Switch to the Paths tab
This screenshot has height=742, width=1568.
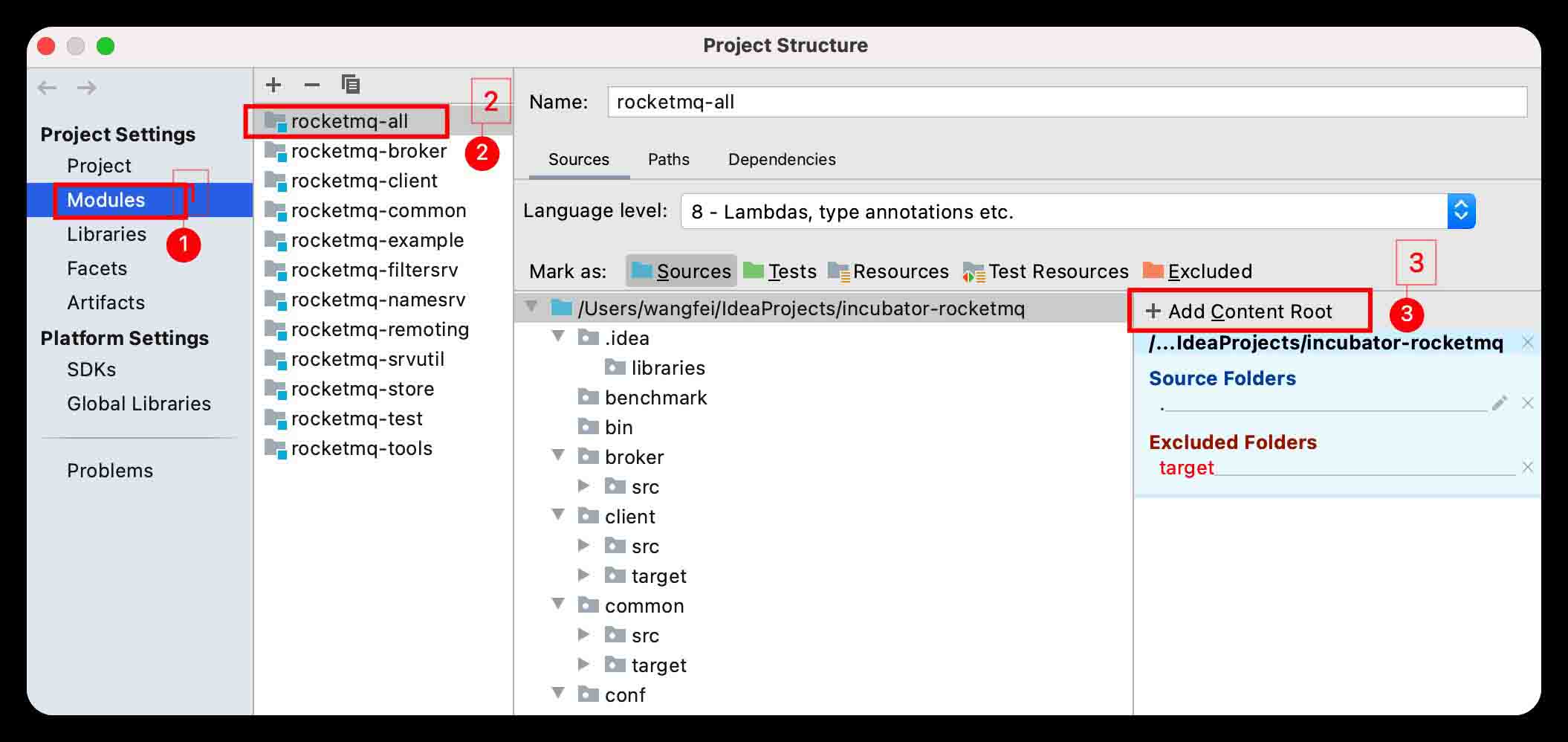coord(669,159)
